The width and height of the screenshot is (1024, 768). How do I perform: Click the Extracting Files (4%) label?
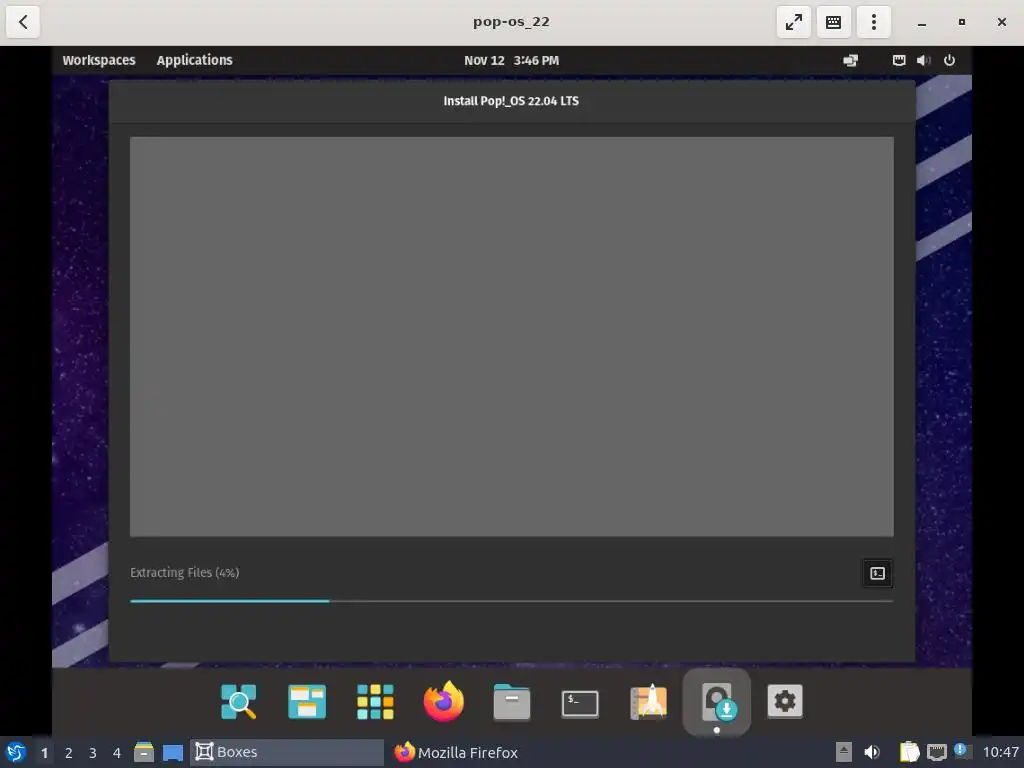coord(184,573)
